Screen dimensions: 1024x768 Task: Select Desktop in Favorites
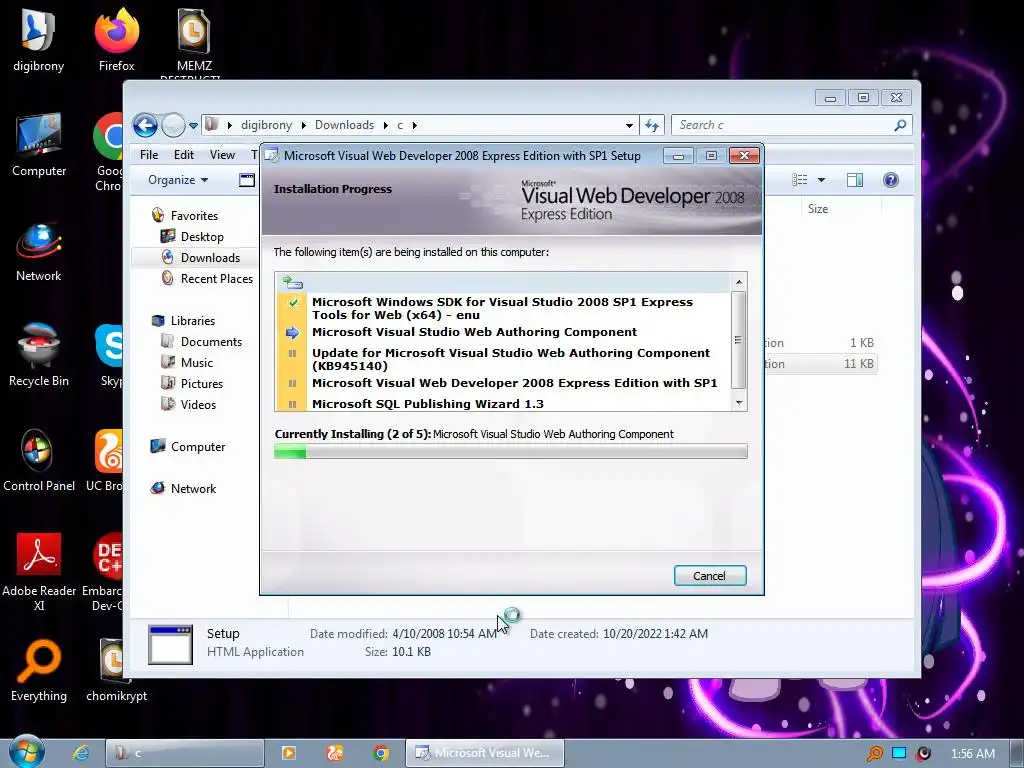coord(202,236)
